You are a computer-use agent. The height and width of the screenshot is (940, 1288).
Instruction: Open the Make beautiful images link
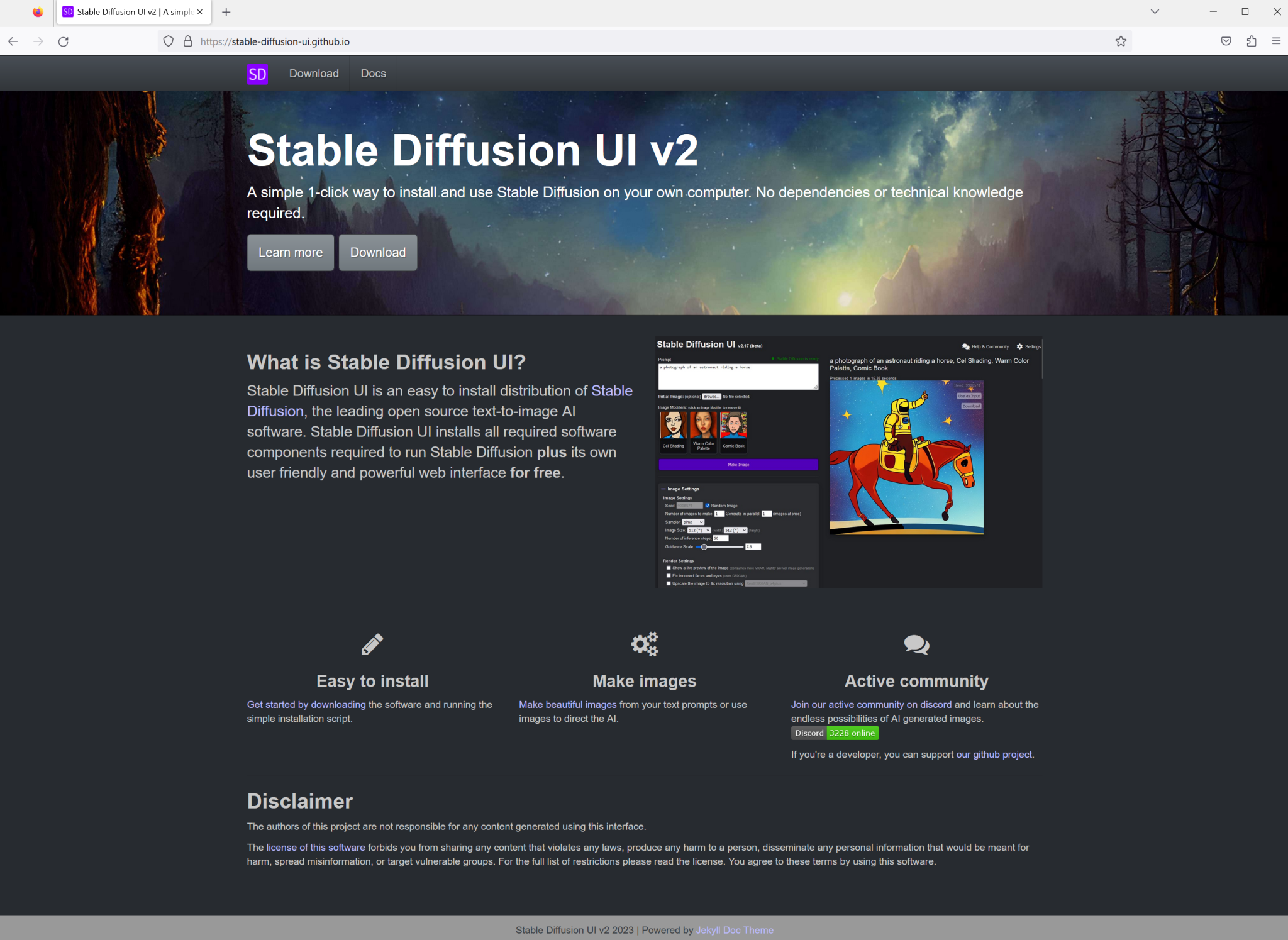(x=567, y=704)
